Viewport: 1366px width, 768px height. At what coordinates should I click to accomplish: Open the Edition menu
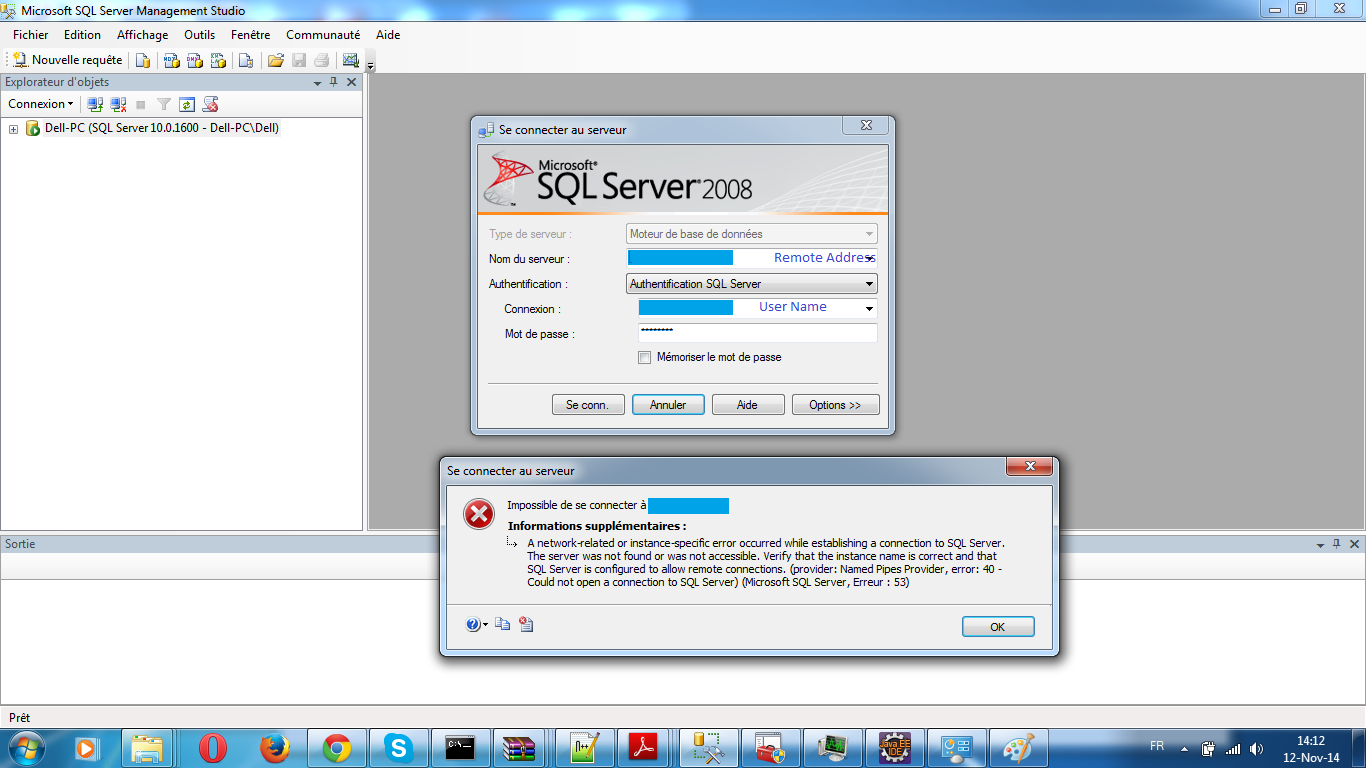pyautogui.click(x=82, y=35)
